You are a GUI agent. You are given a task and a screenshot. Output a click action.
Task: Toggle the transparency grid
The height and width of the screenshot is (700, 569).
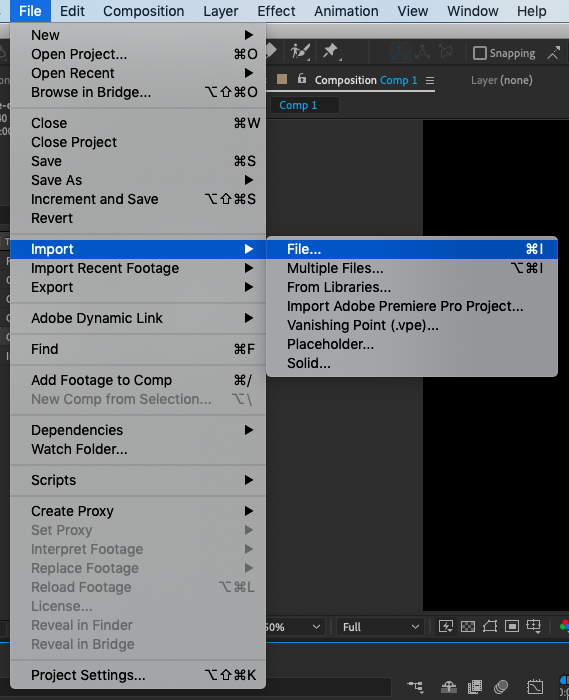[x=468, y=626]
